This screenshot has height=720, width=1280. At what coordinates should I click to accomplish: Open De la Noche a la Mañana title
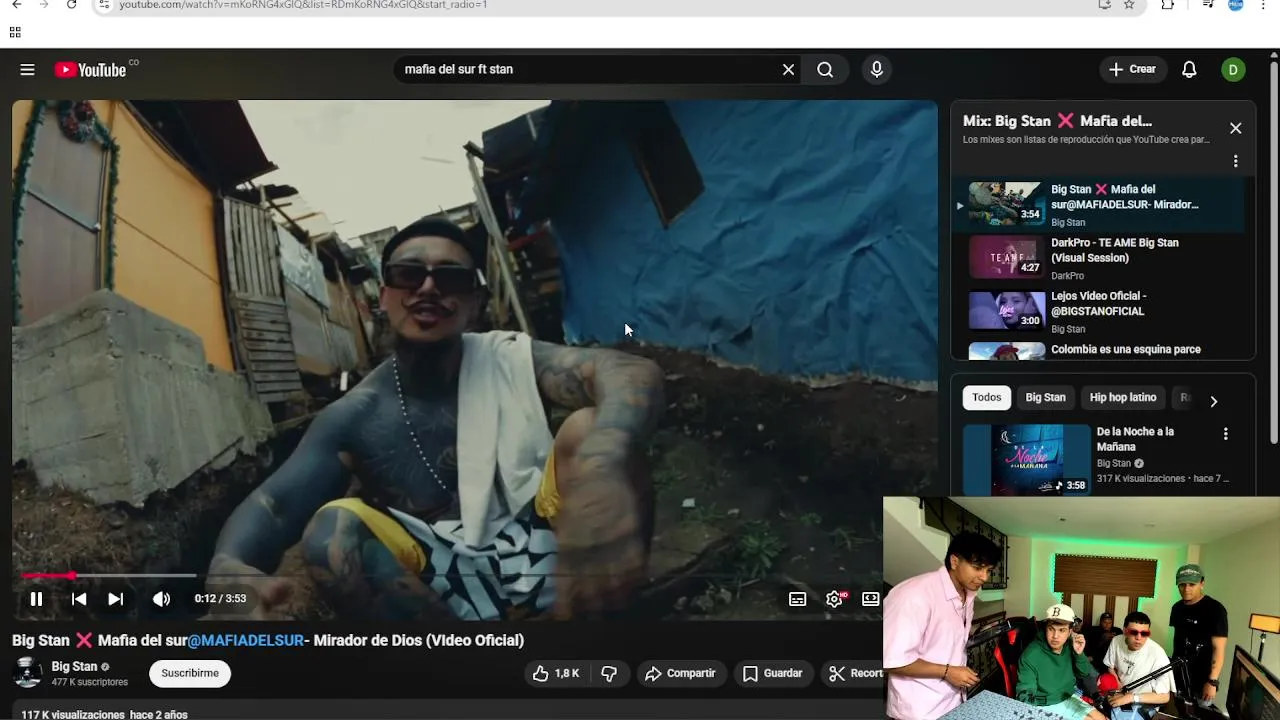1135,440
